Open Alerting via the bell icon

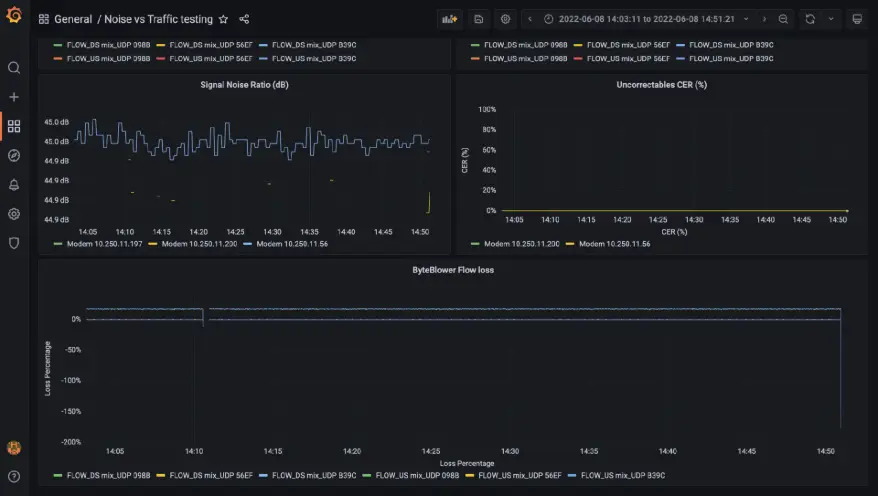pyautogui.click(x=14, y=185)
